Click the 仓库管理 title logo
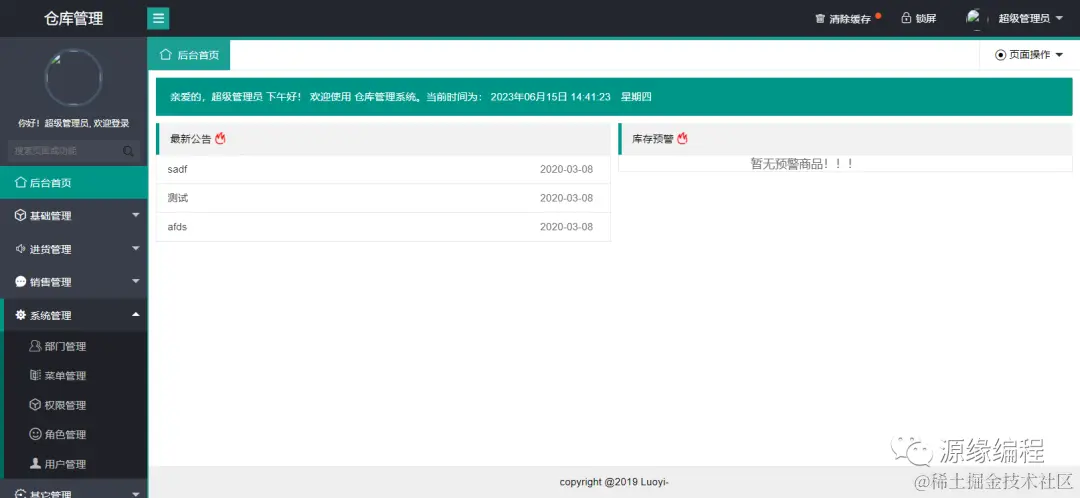The height and width of the screenshot is (498, 1080). click(74, 19)
